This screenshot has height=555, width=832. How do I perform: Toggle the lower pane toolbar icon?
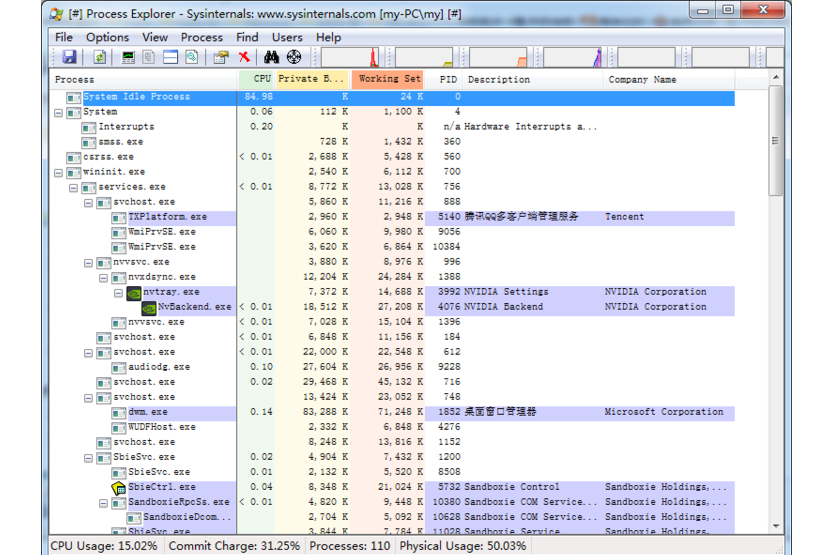point(170,57)
